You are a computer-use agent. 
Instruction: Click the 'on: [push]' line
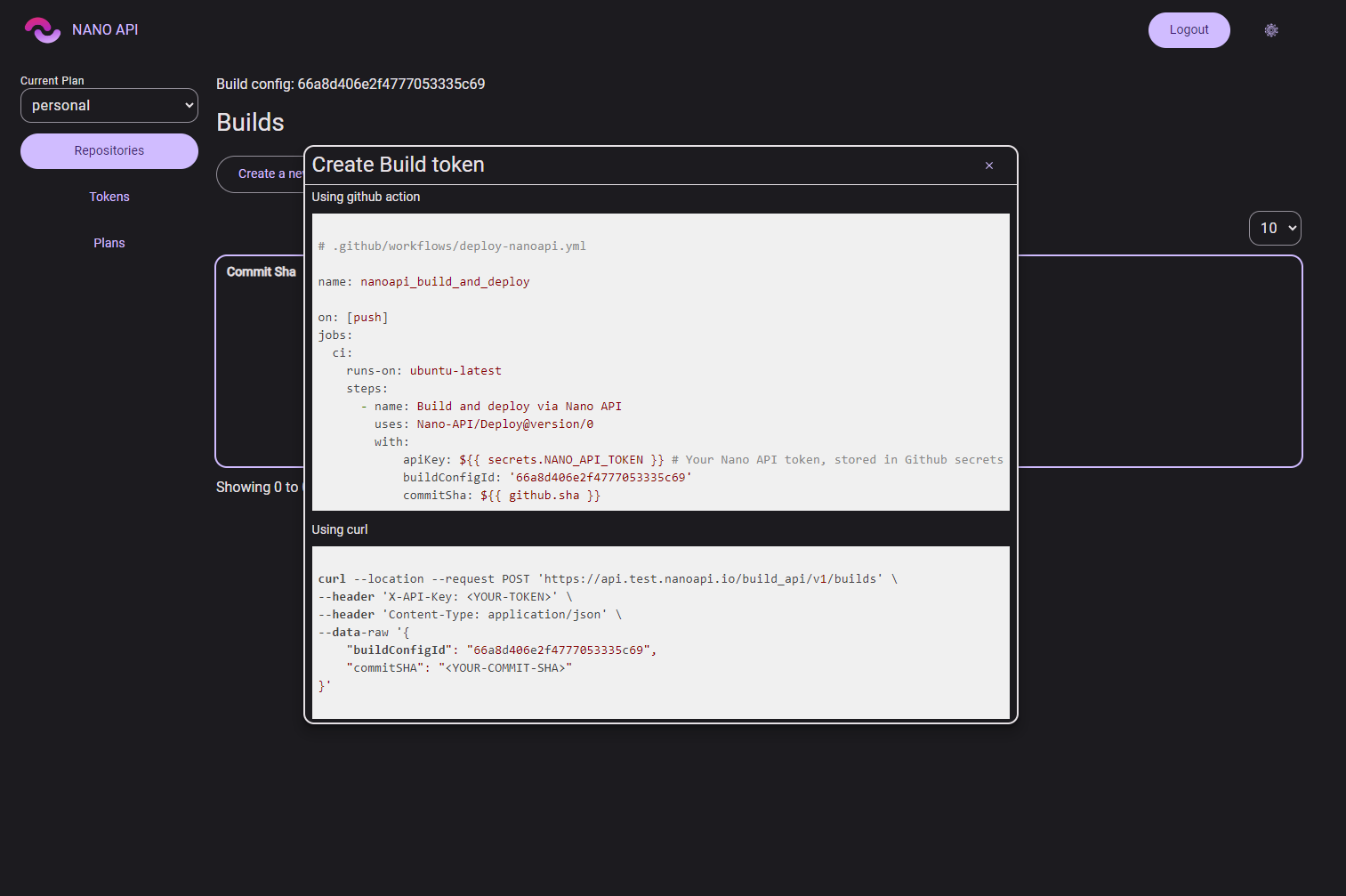coord(353,318)
